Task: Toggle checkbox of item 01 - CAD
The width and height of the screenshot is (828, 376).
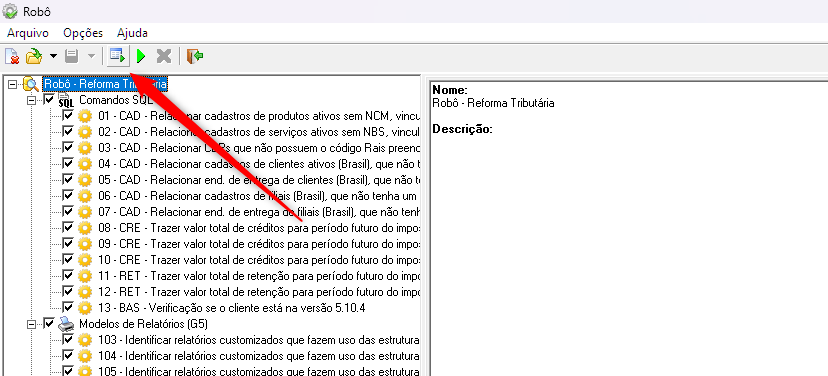Action: (68, 115)
